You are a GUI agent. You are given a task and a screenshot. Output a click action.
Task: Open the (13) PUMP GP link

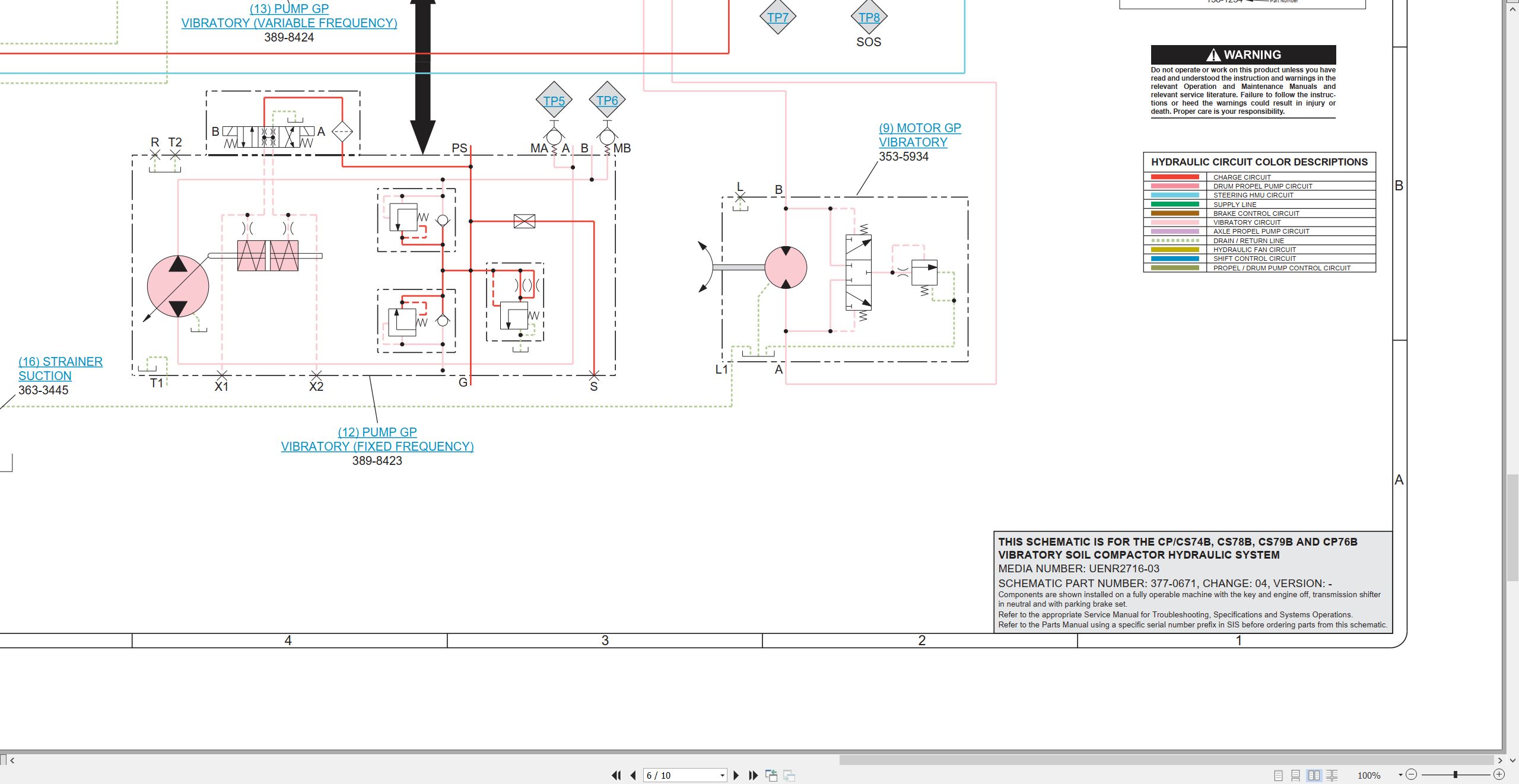pyautogui.click(x=289, y=9)
